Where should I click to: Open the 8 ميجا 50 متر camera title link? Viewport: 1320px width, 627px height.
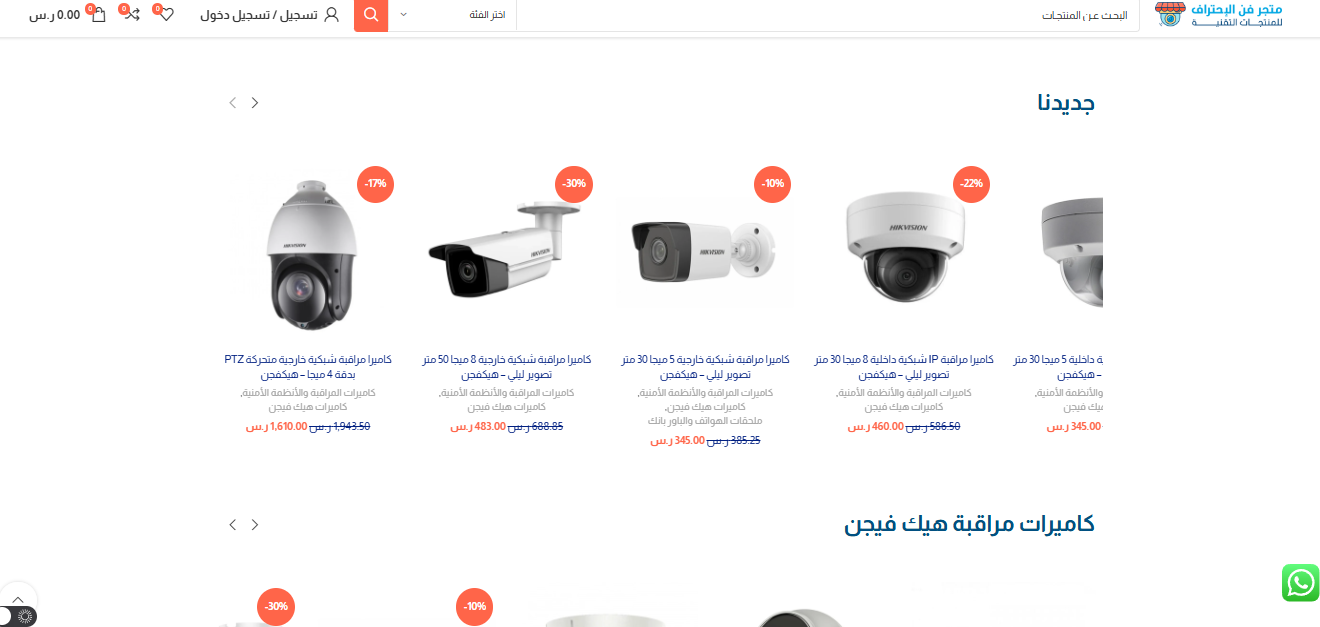coord(506,366)
